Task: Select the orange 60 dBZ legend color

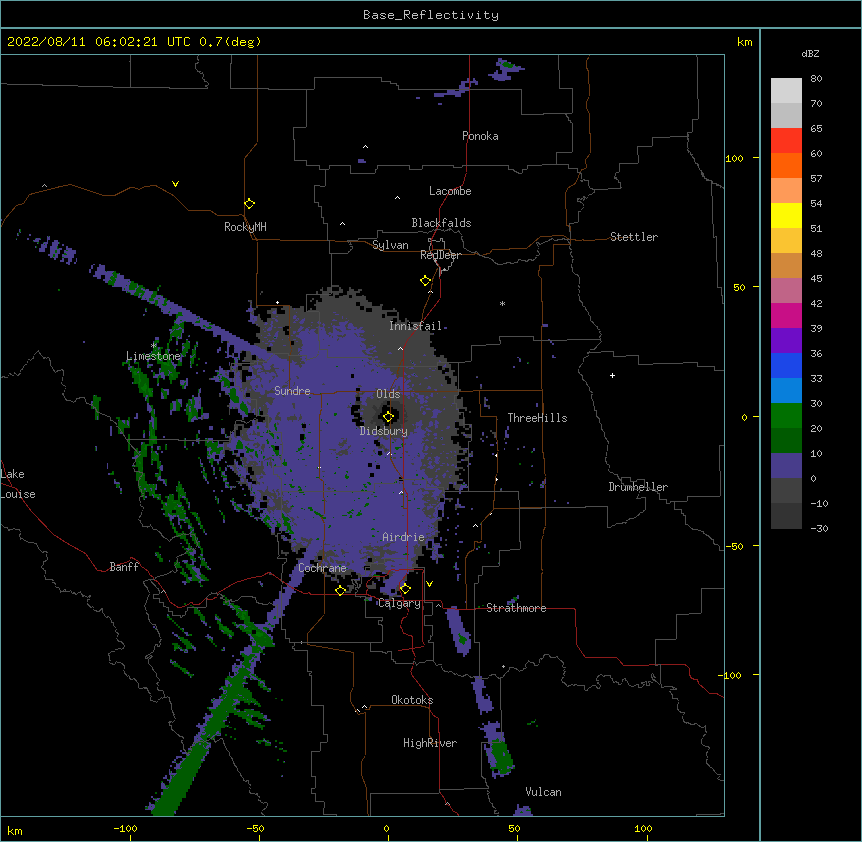Action: [786, 165]
